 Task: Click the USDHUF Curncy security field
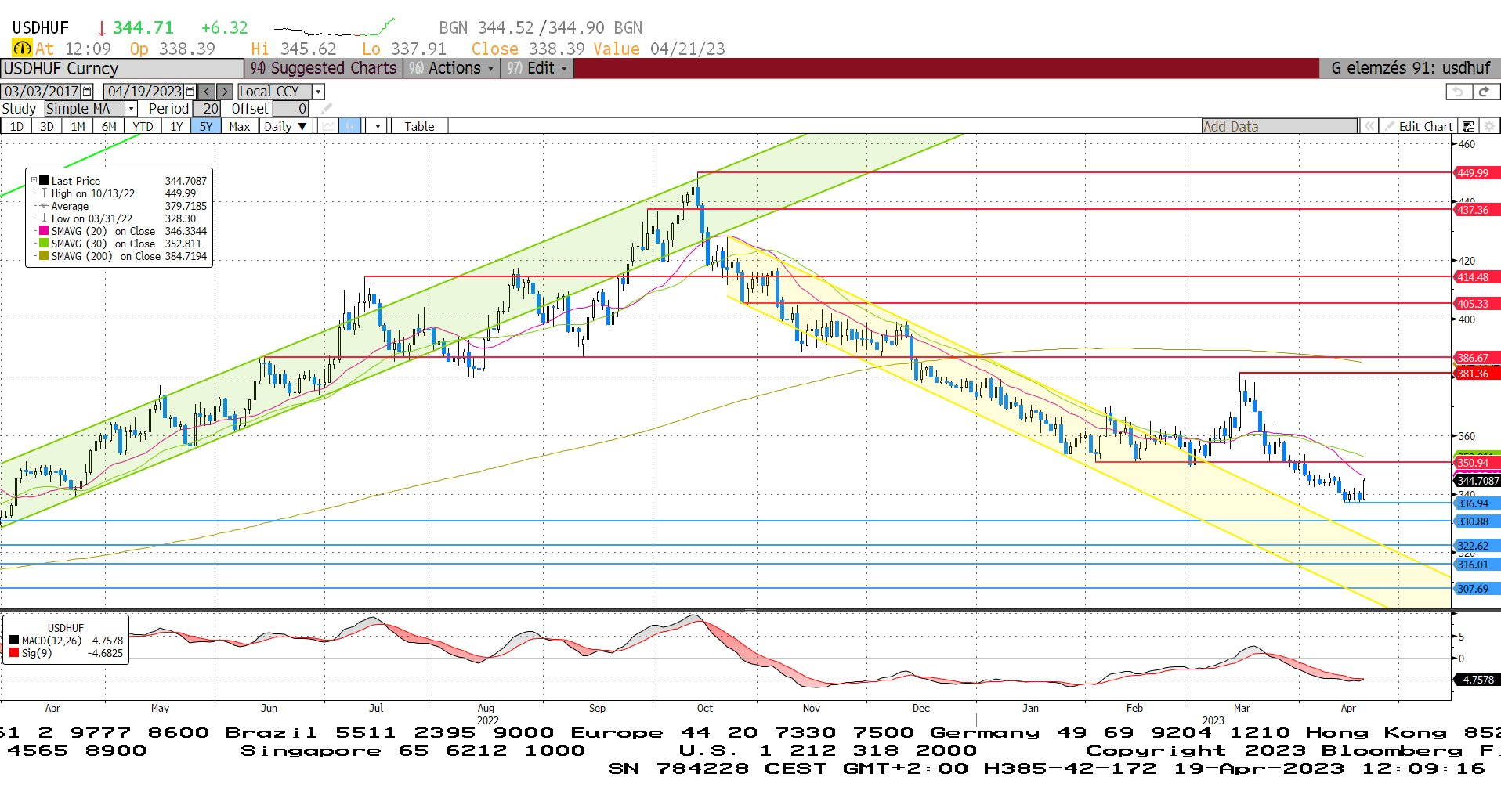pyautogui.click(x=122, y=68)
